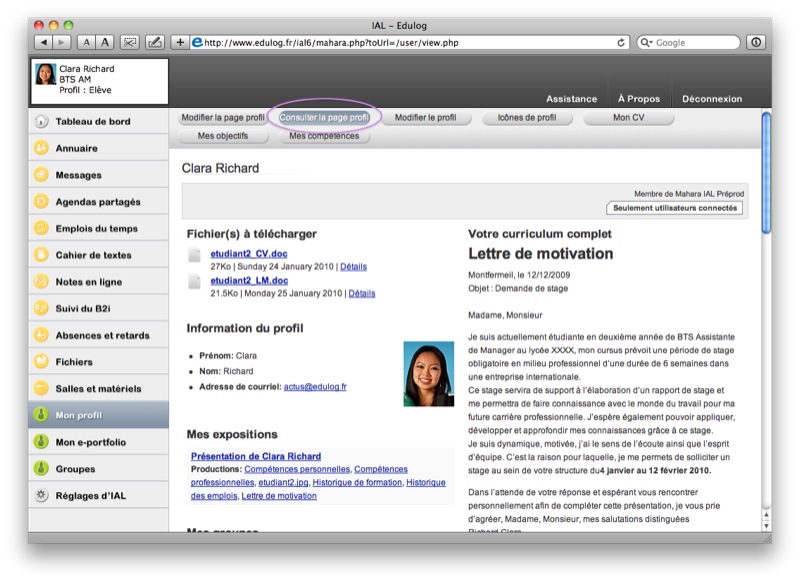Click the Google search field
Image resolution: width=800 pixels, height=582 pixels.
coord(695,42)
